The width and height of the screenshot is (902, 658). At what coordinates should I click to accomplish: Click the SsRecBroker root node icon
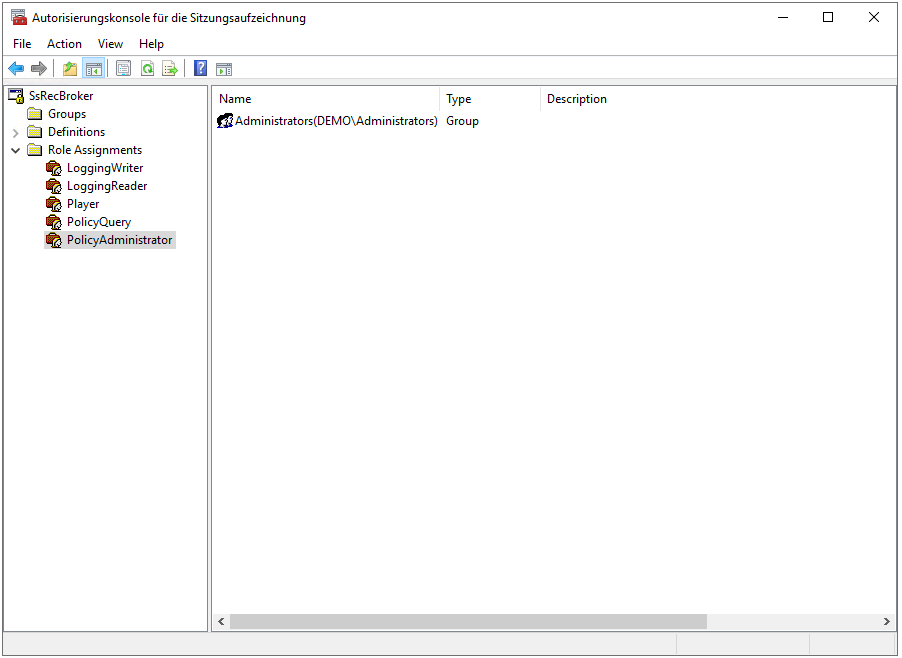(x=15, y=95)
